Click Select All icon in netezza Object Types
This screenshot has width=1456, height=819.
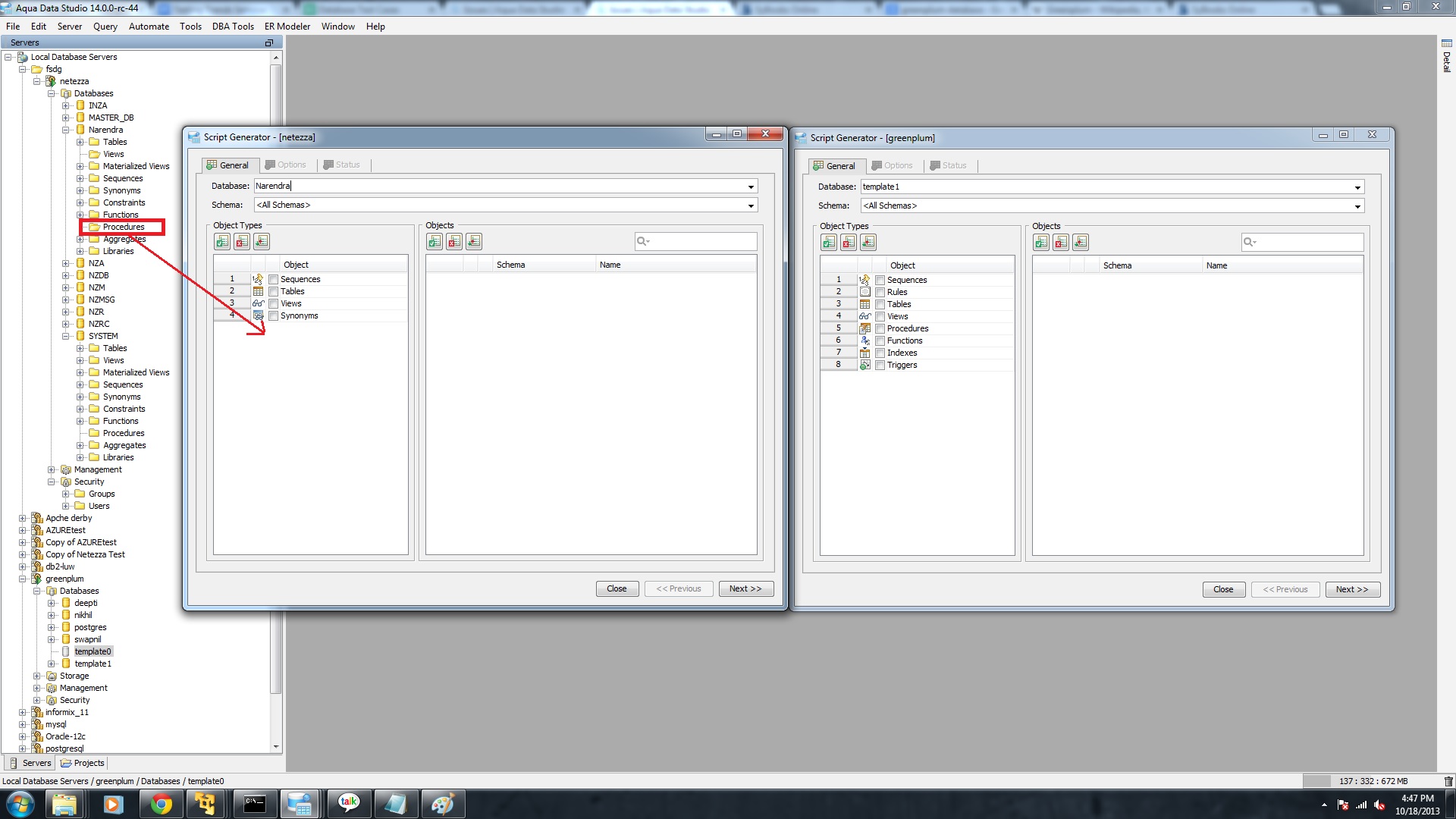click(x=222, y=241)
